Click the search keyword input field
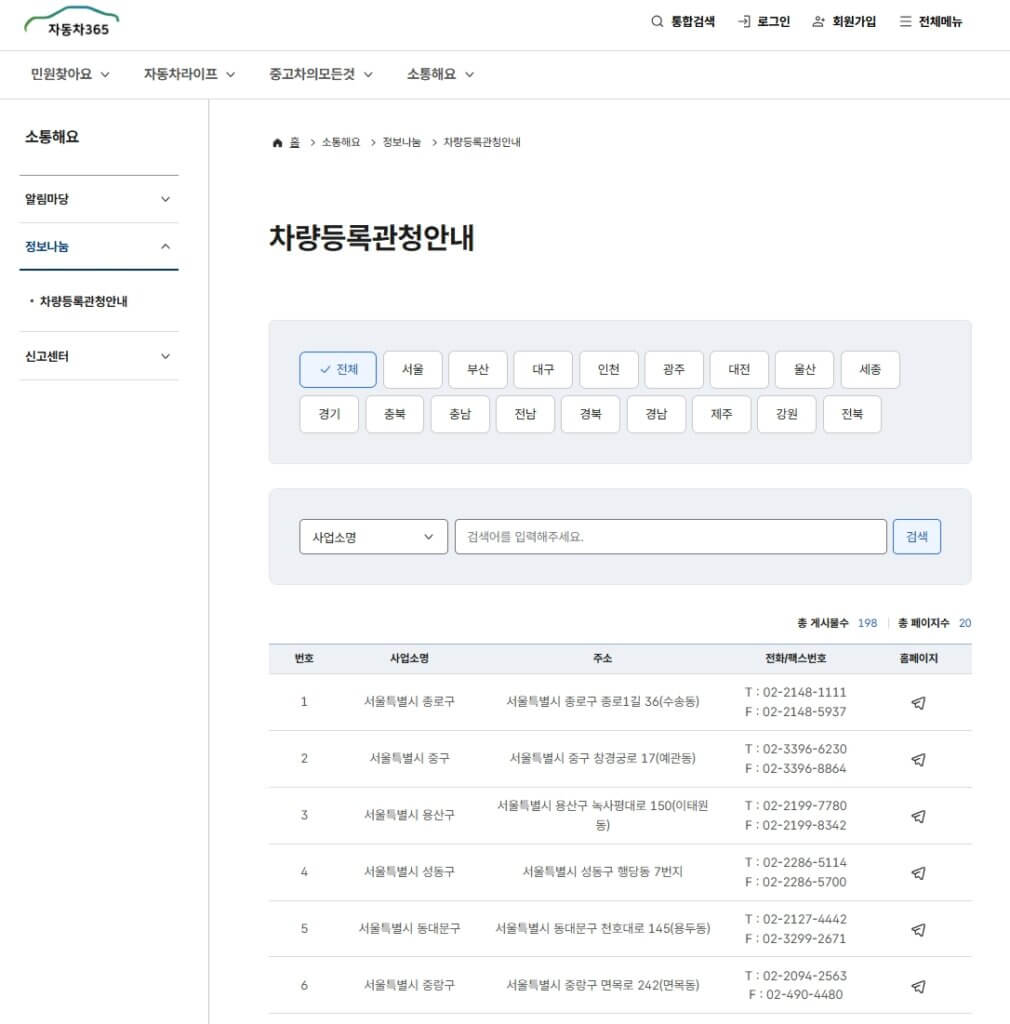 pyautogui.click(x=670, y=536)
